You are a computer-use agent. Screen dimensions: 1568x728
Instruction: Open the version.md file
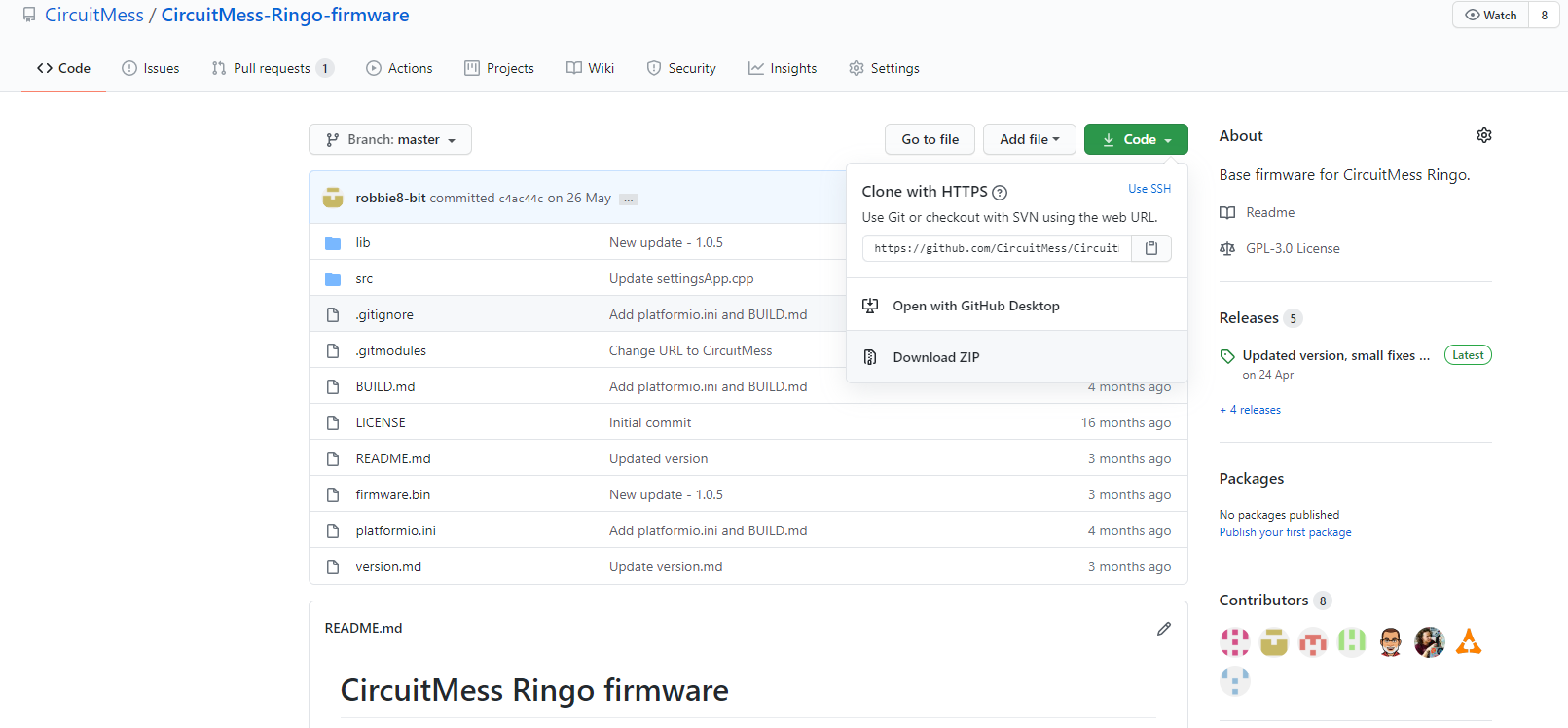(388, 567)
